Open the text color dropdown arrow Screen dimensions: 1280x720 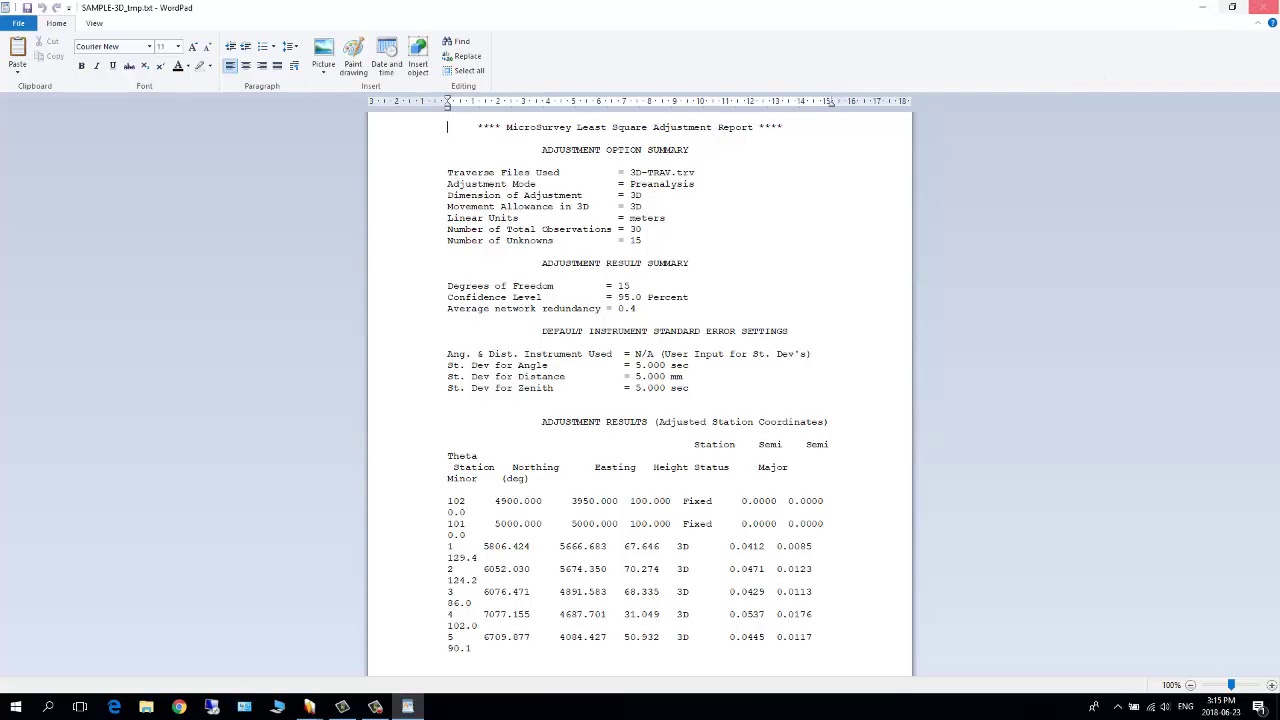coord(188,66)
